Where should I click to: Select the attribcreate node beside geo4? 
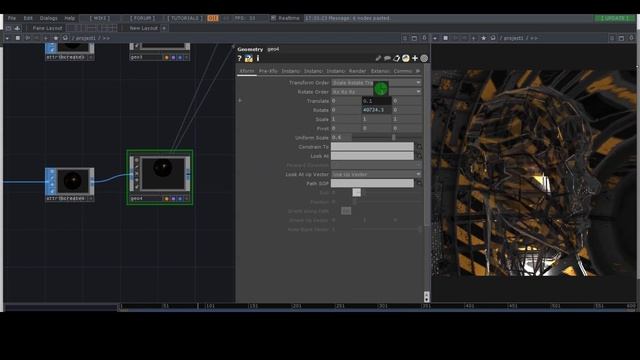coord(69,184)
